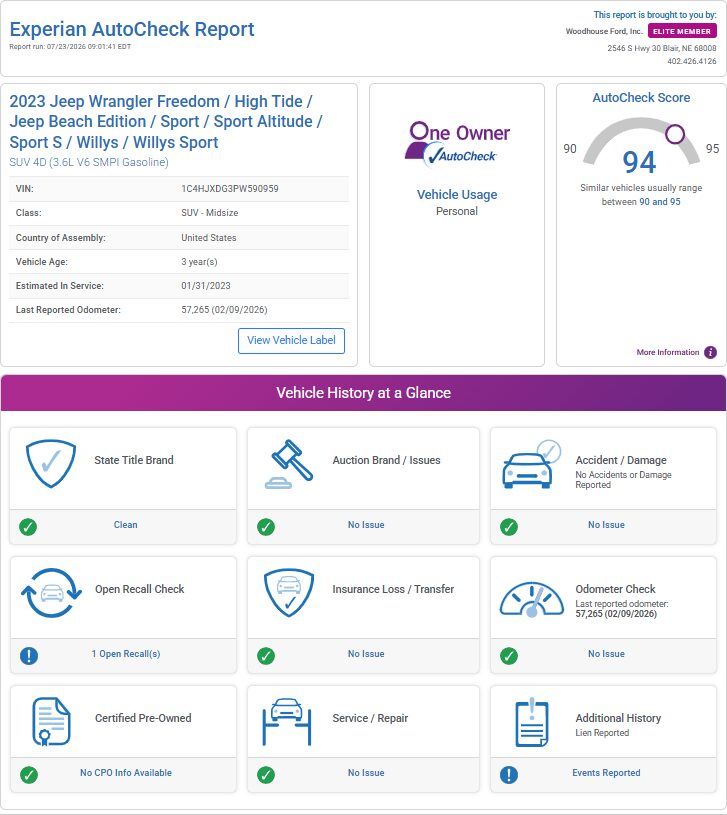Click the Experian AutoCheck Report title
Screen dimensions: 727x815
[x=132, y=29]
